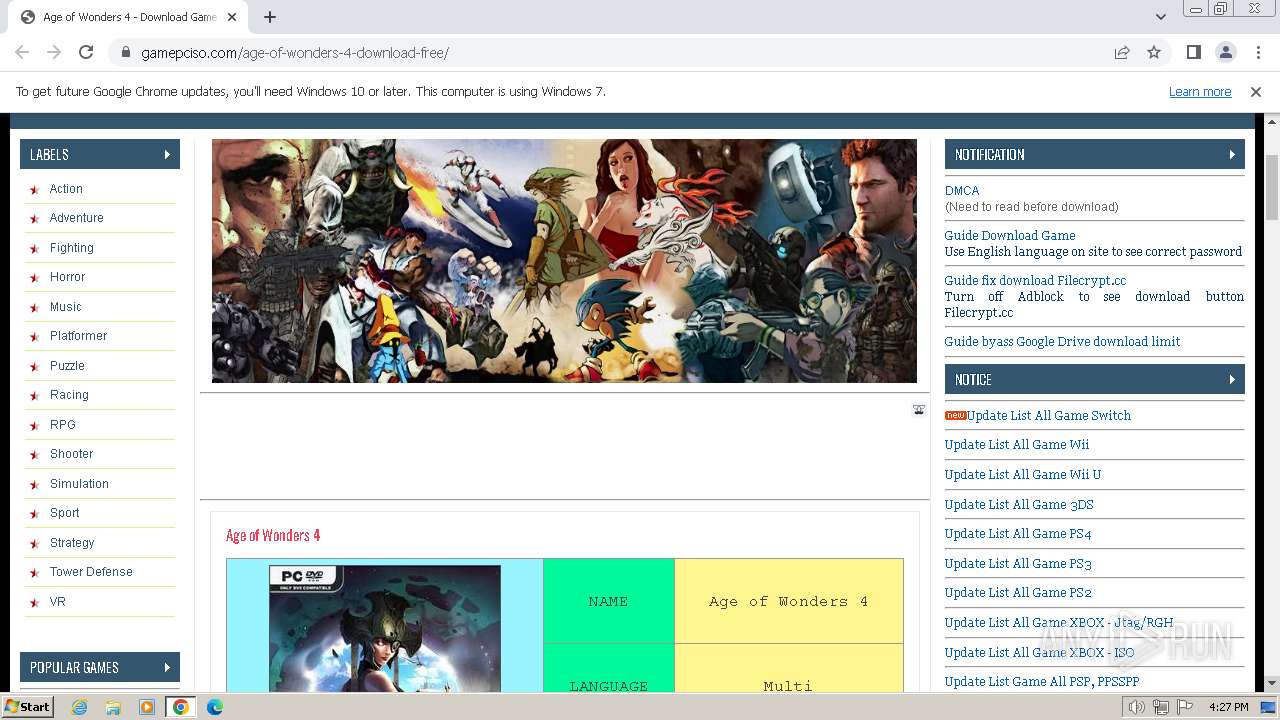Click the game characters banner image
This screenshot has width=1280, height=720.
point(564,261)
